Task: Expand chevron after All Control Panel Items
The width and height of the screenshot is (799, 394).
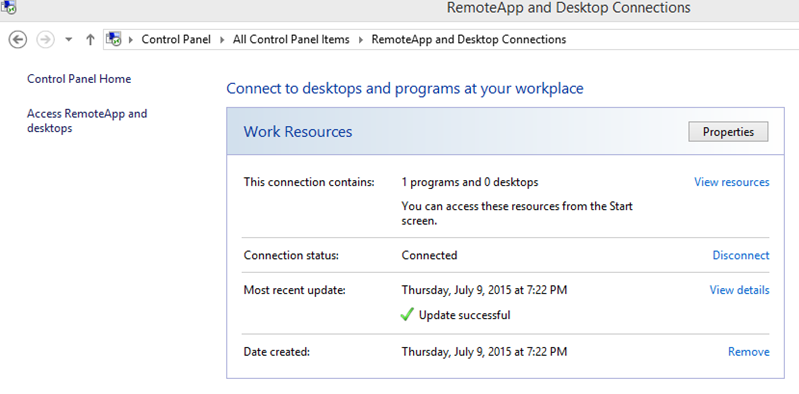Action: tap(360, 40)
